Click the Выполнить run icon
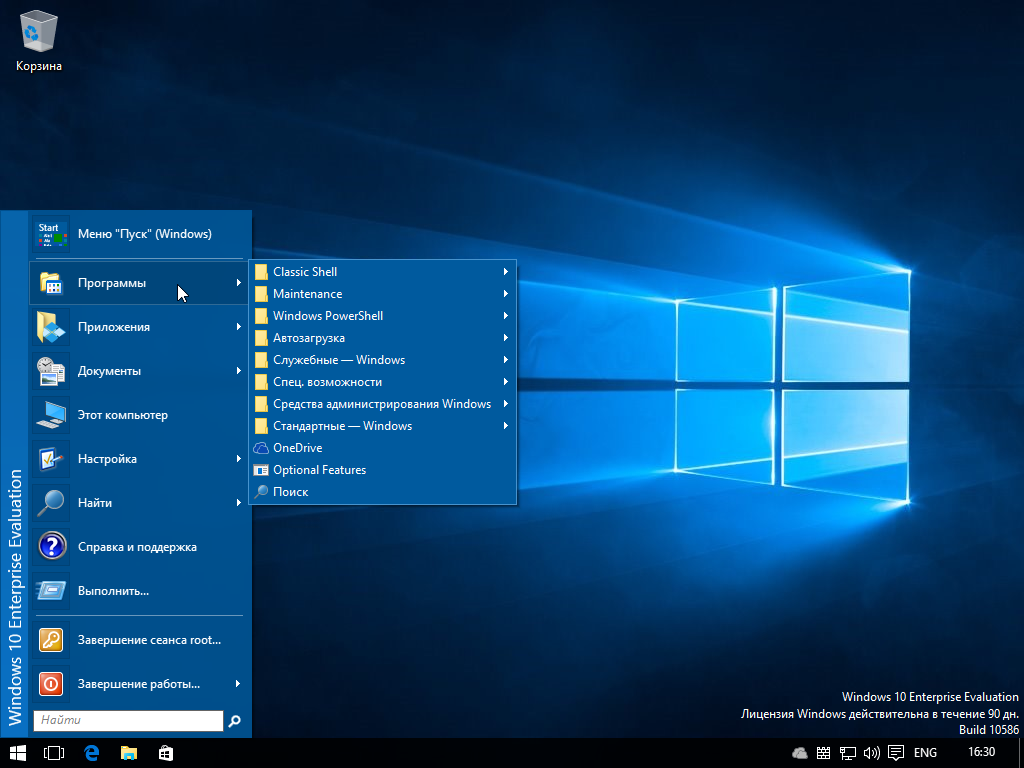 (x=52, y=590)
